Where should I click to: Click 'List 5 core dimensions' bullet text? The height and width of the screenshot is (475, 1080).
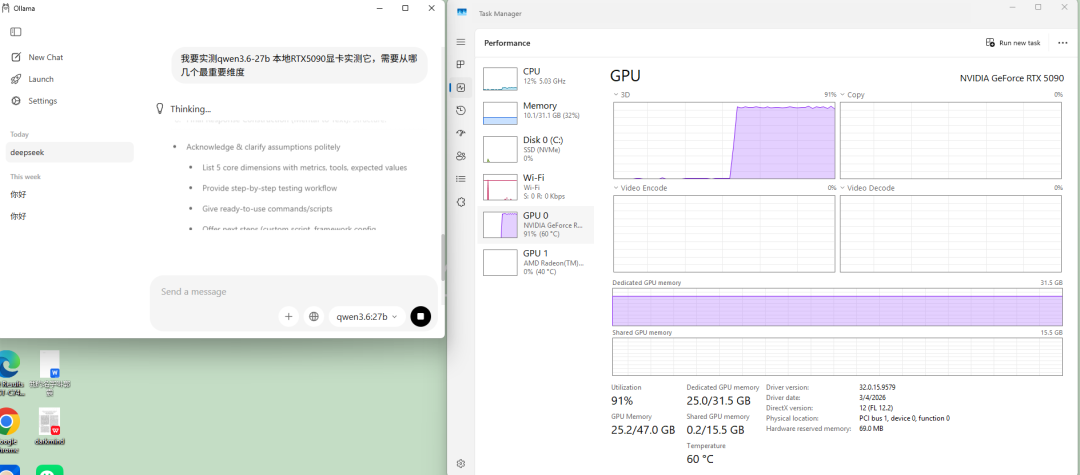pos(304,167)
